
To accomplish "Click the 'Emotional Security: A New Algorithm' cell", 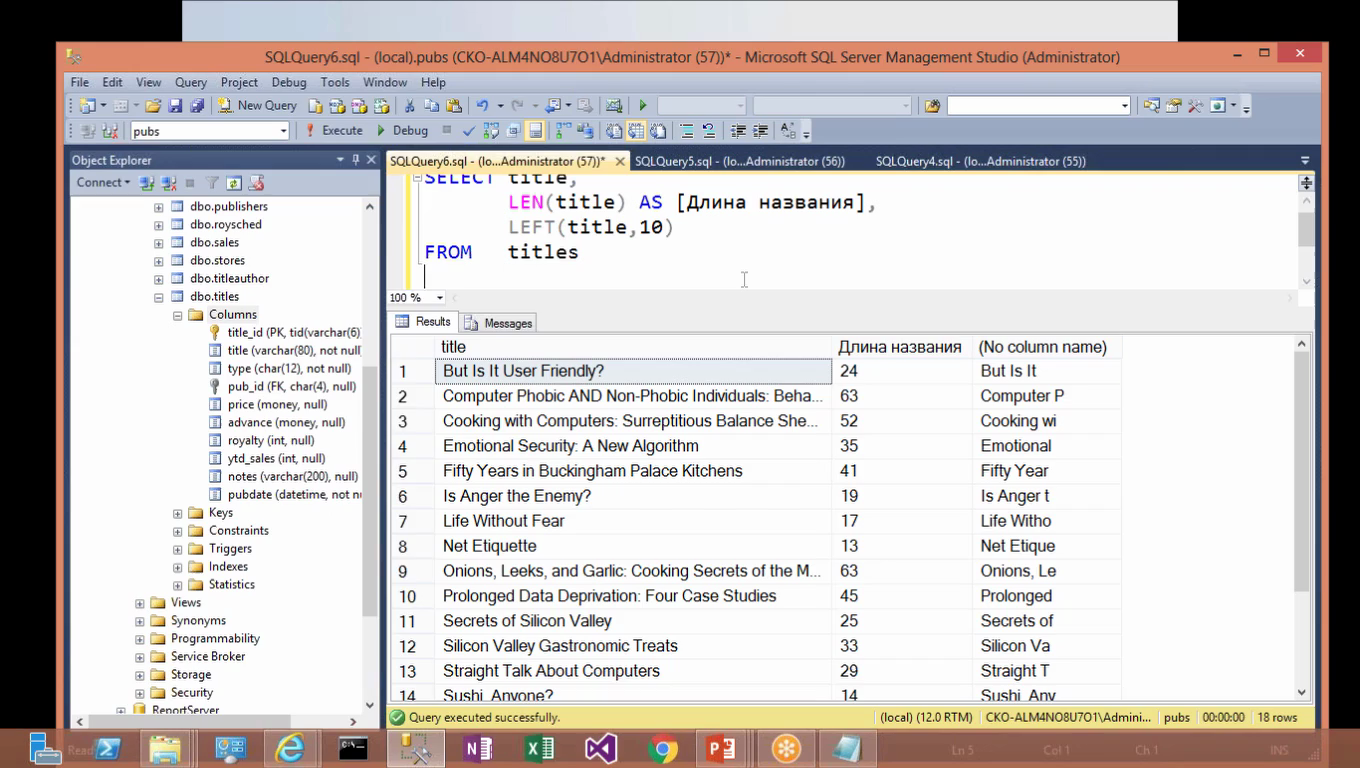I will point(632,446).
